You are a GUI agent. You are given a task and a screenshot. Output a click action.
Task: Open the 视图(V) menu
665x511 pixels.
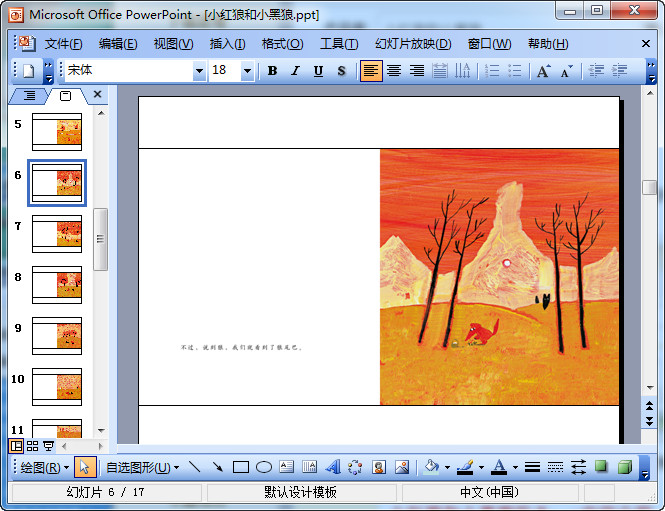pyautogui.click(x=173, y=44)
